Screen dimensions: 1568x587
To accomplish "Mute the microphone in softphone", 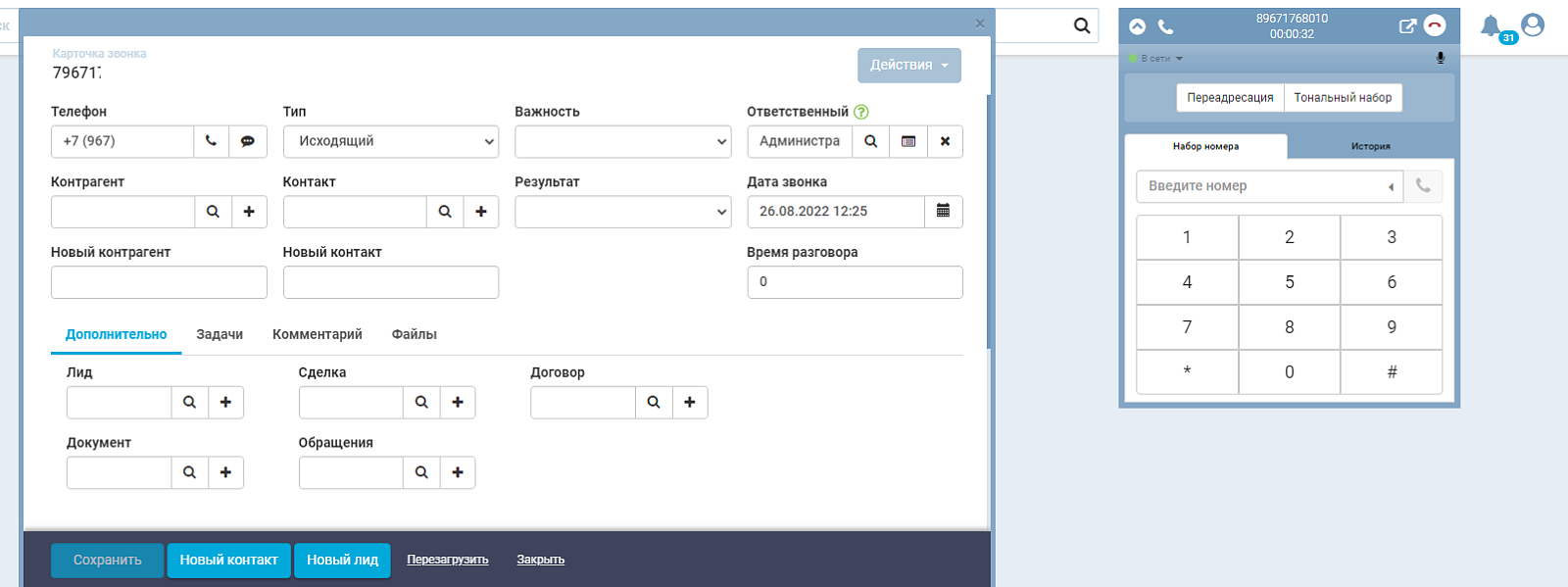I will (x=1441, y=58).
